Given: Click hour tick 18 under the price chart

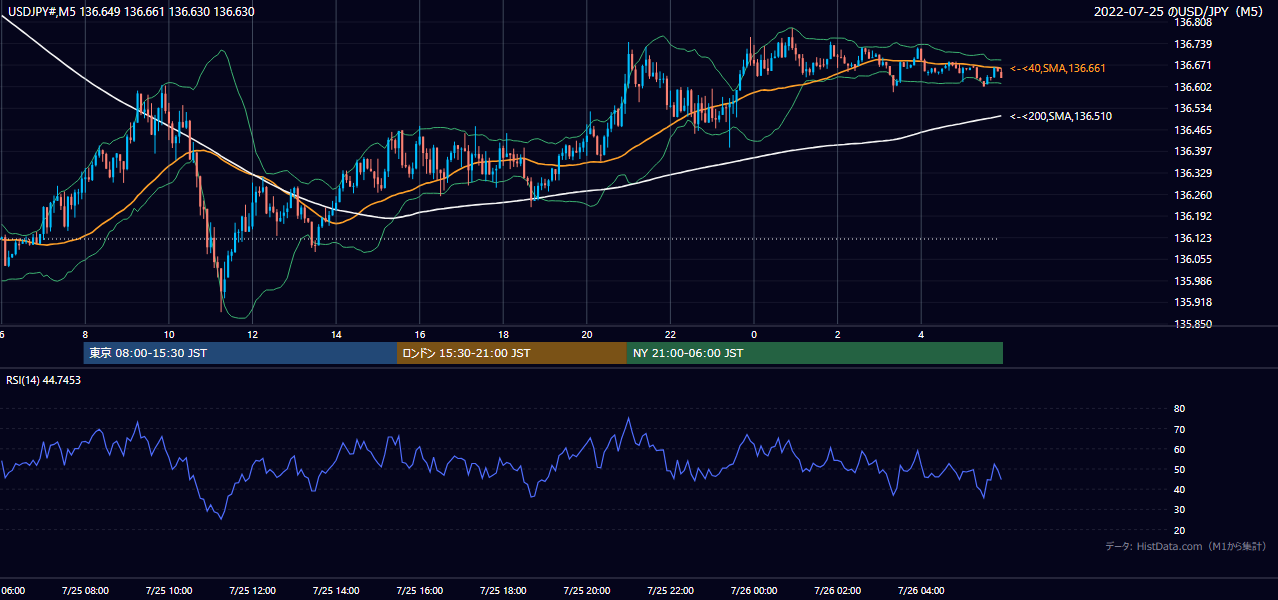Looking at the screenshot, I should coord(503,334).
